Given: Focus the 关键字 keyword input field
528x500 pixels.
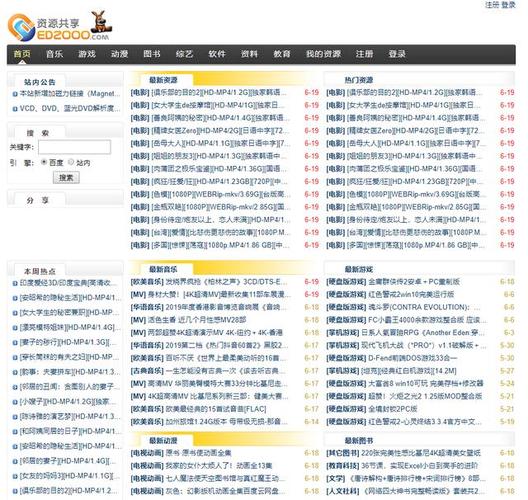Looking at the screenshot, I should tap(74, 147).
